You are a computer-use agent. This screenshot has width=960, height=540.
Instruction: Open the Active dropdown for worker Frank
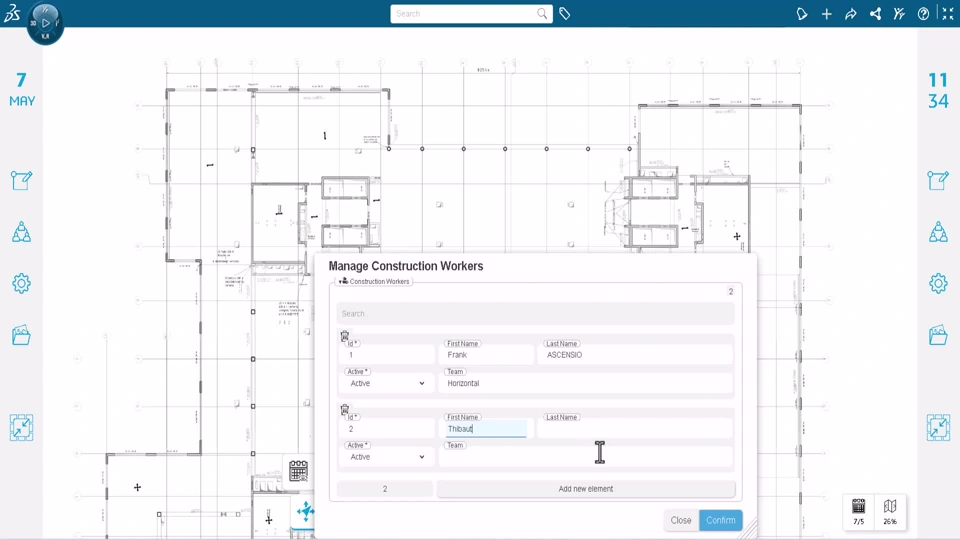click(386, 383)
